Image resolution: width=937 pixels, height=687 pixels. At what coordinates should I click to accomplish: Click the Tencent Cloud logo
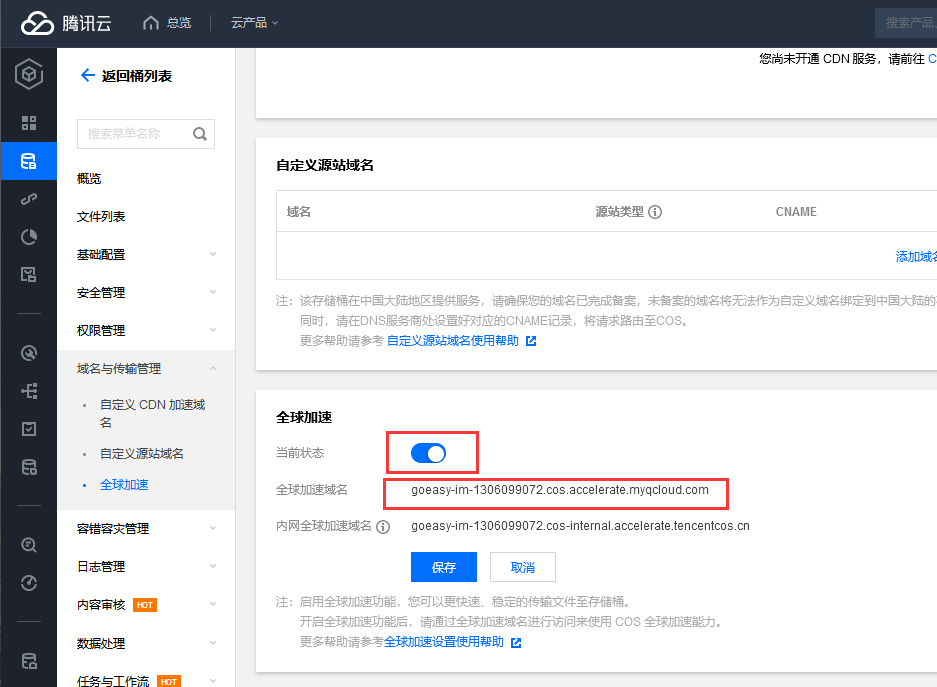pyautogui.click(x=68, y=23)
